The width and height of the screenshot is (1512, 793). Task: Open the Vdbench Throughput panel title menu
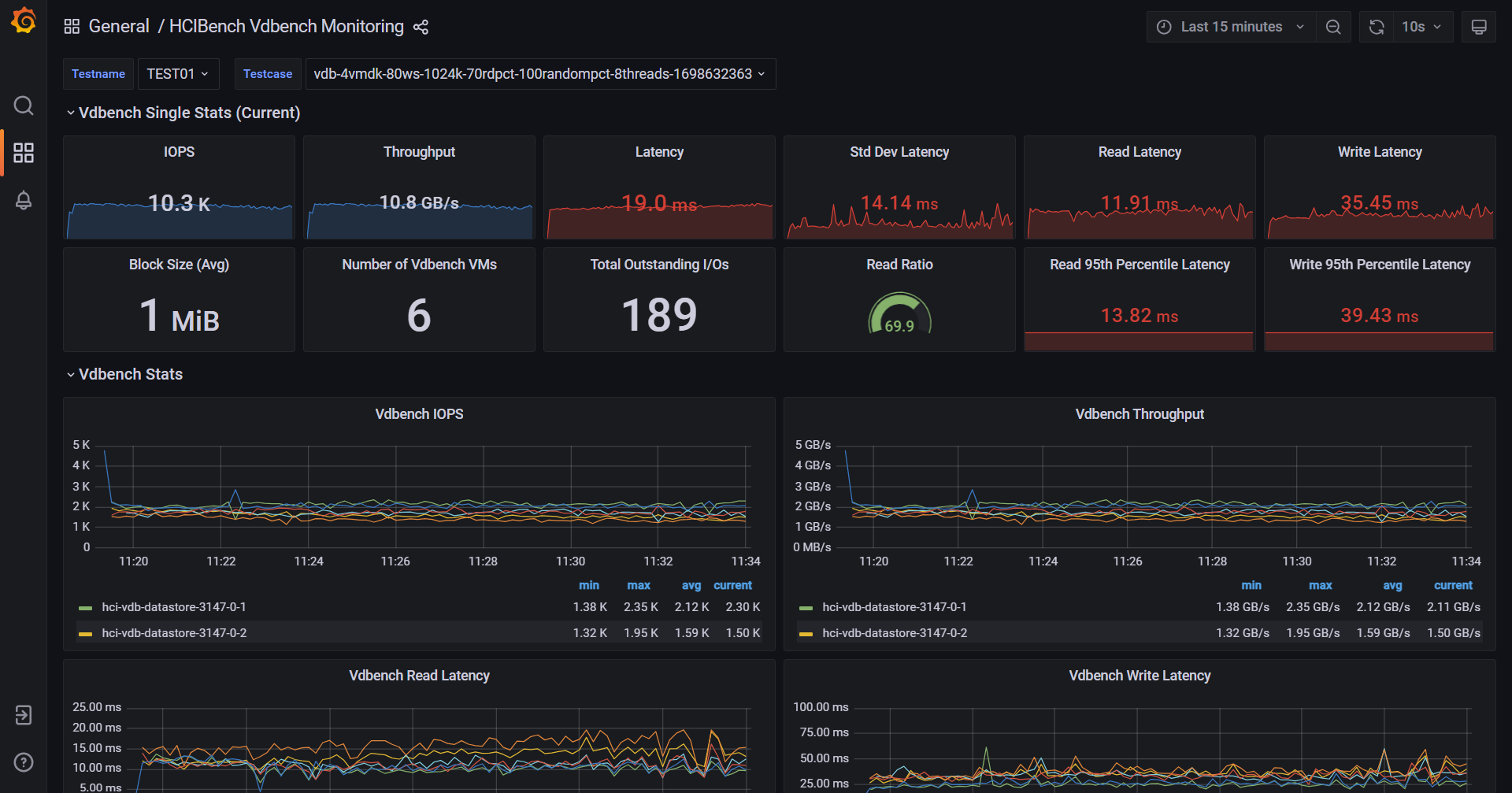point(1140,414)
